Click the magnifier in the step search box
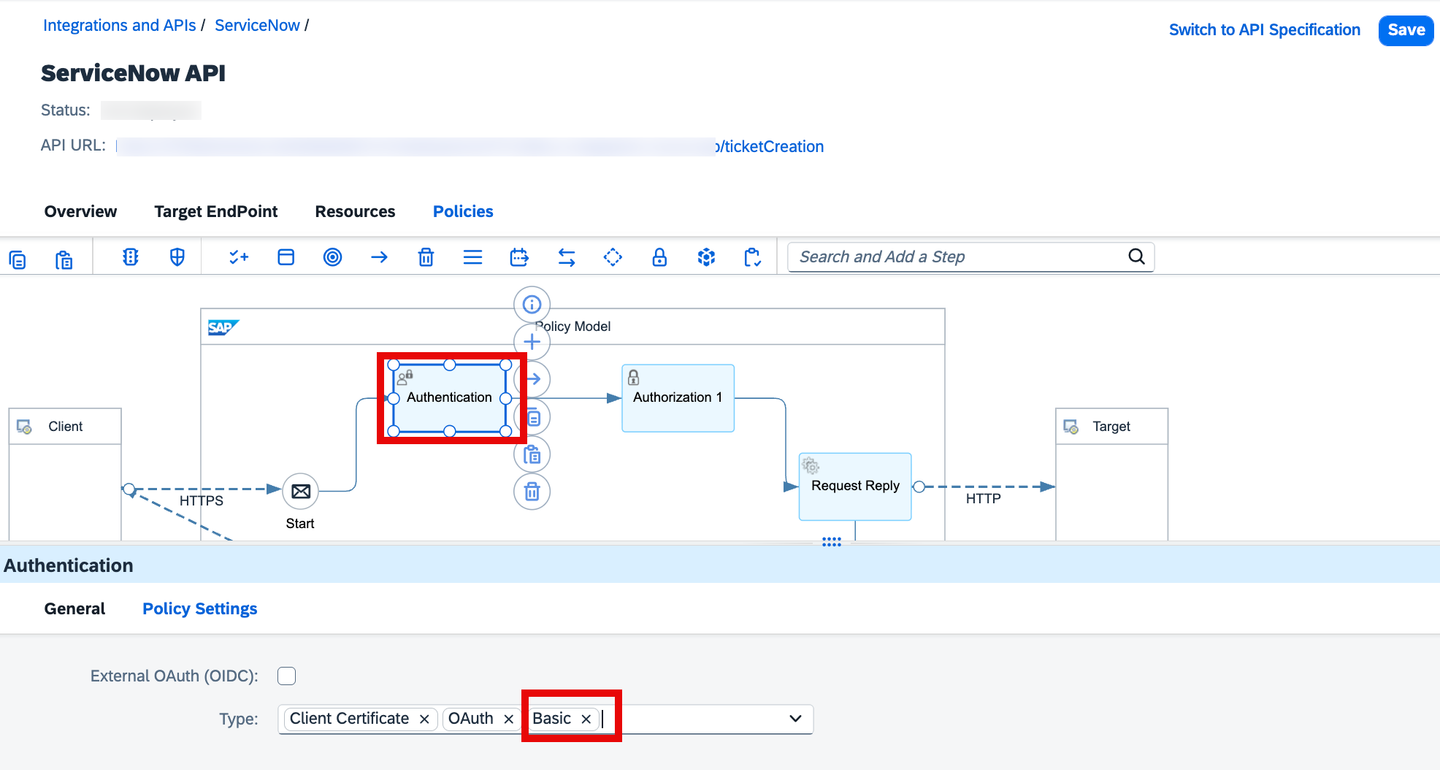The height and width of the screenshot is (770, 1440). (x=1136, y=256)
